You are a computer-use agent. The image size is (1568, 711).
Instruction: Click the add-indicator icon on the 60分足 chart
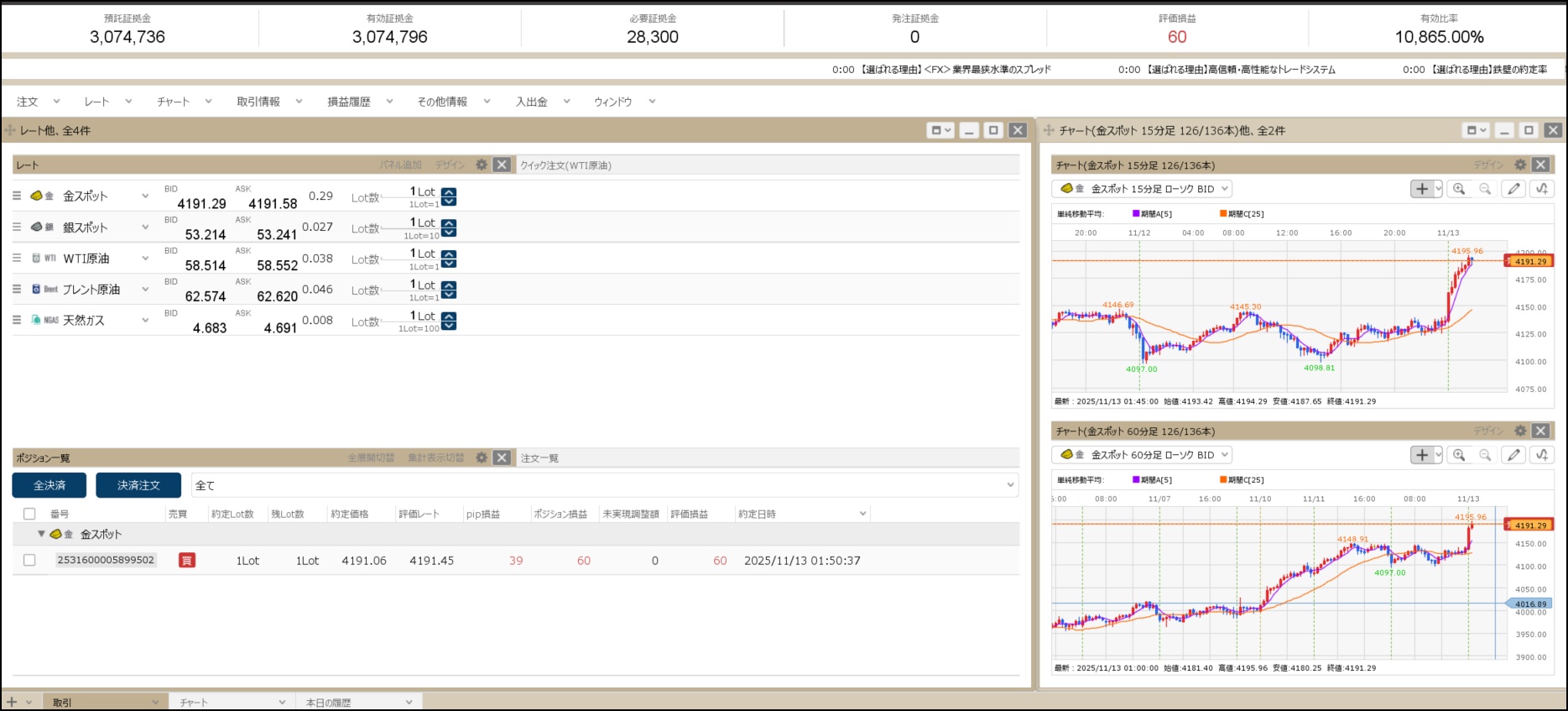(x=1542, y=455)
